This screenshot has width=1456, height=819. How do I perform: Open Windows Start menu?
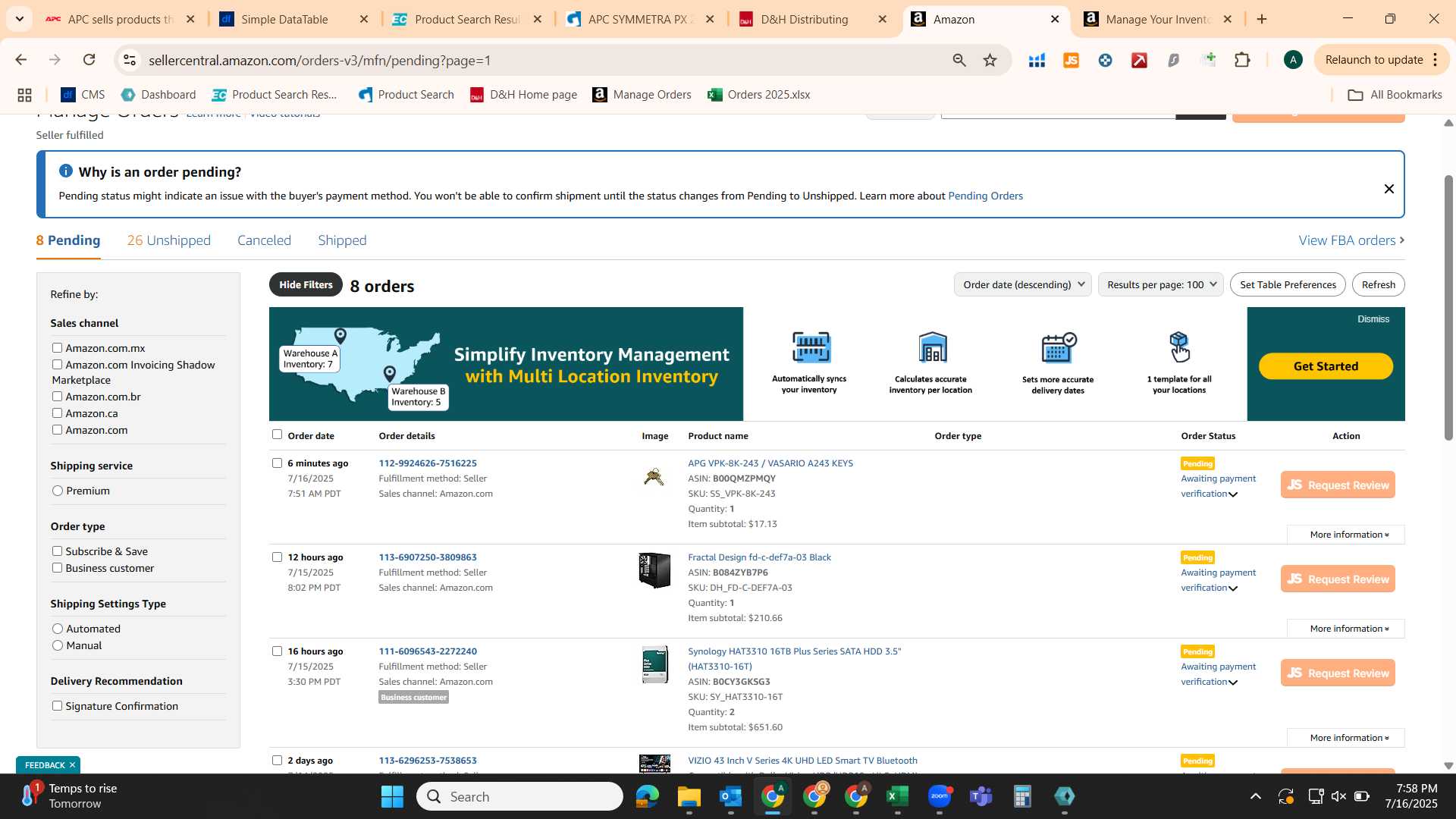[x=392, y=796]
